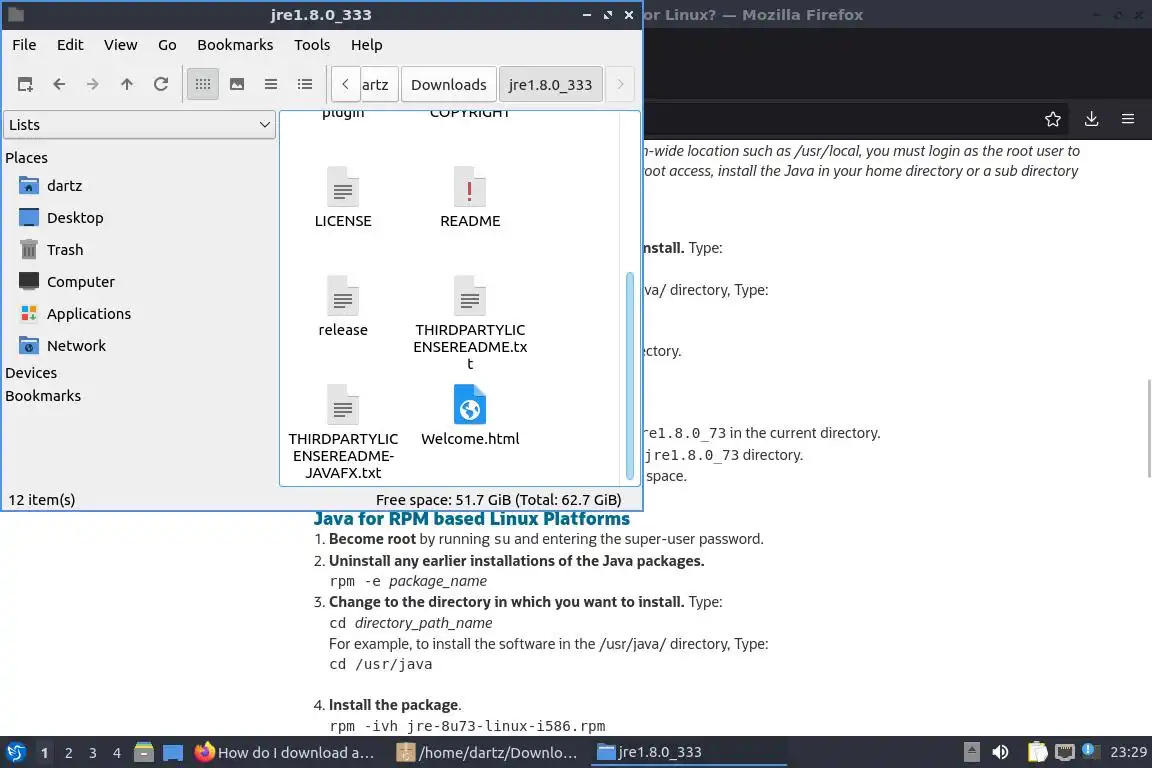Open removable media eject tray icon

[x=971, y=752]
